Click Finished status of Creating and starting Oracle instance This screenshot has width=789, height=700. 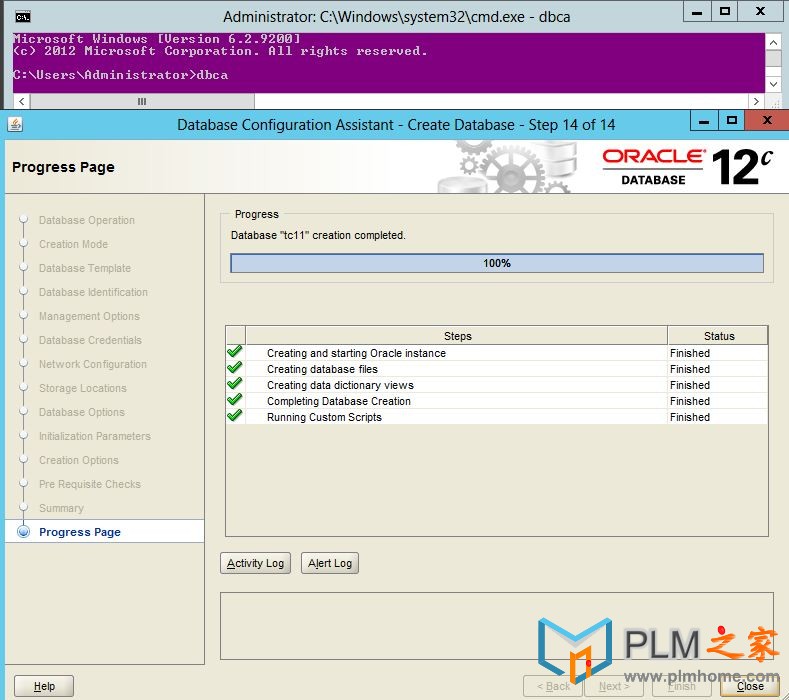pyautogui.click(x=690, y=353)
